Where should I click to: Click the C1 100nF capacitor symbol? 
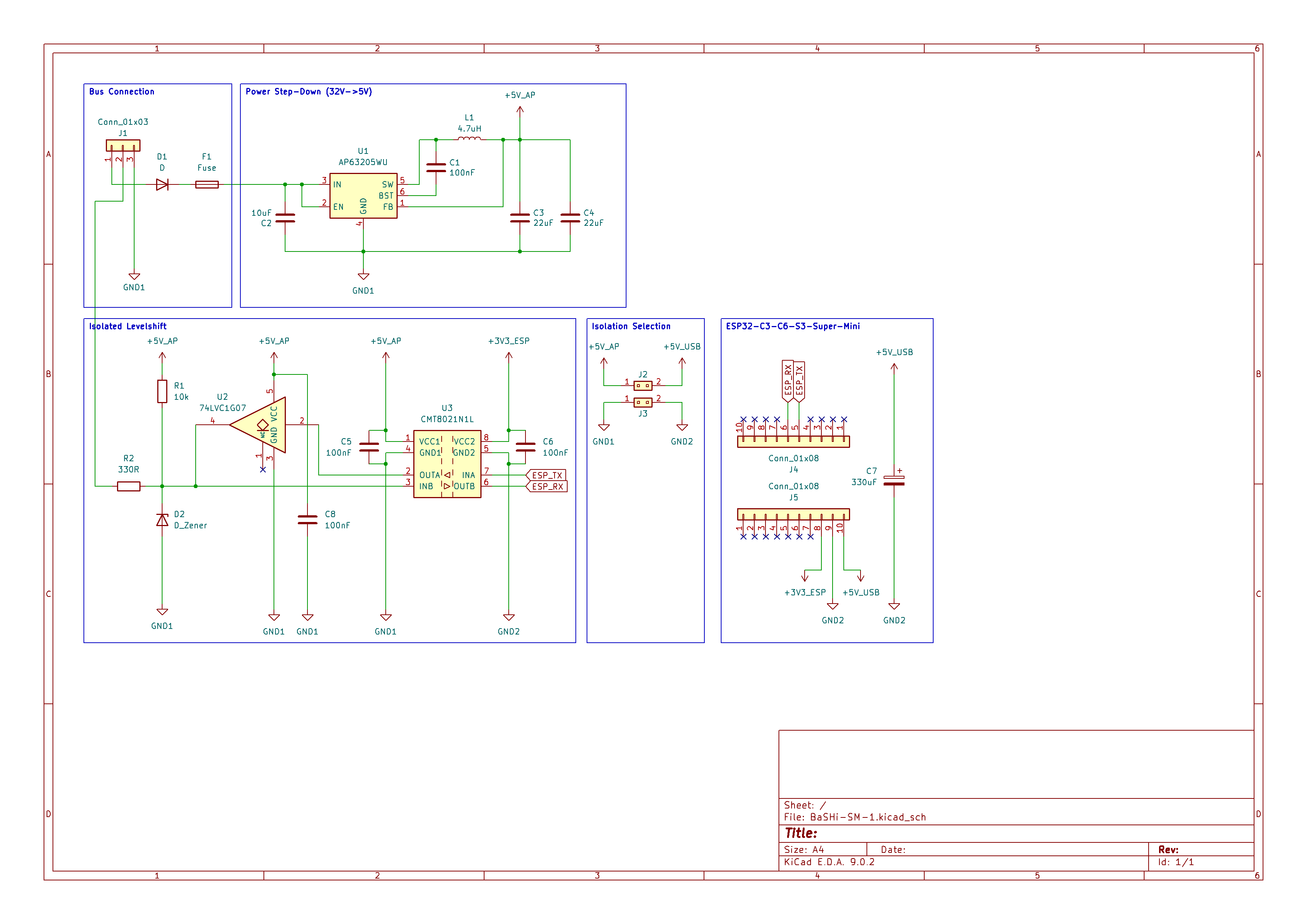(x=436, y=168)
